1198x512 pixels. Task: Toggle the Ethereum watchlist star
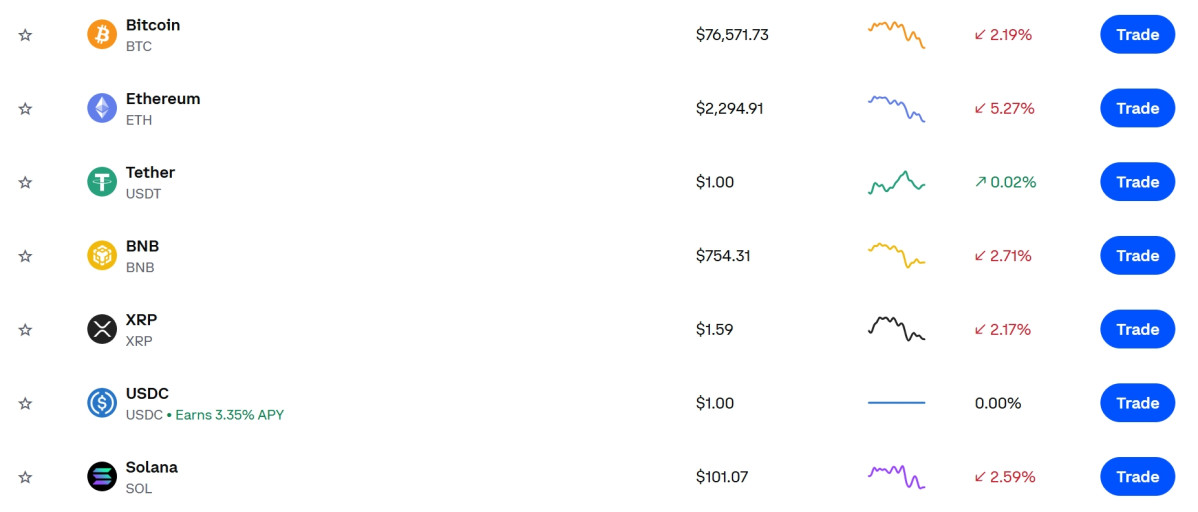tap(25, 108)
